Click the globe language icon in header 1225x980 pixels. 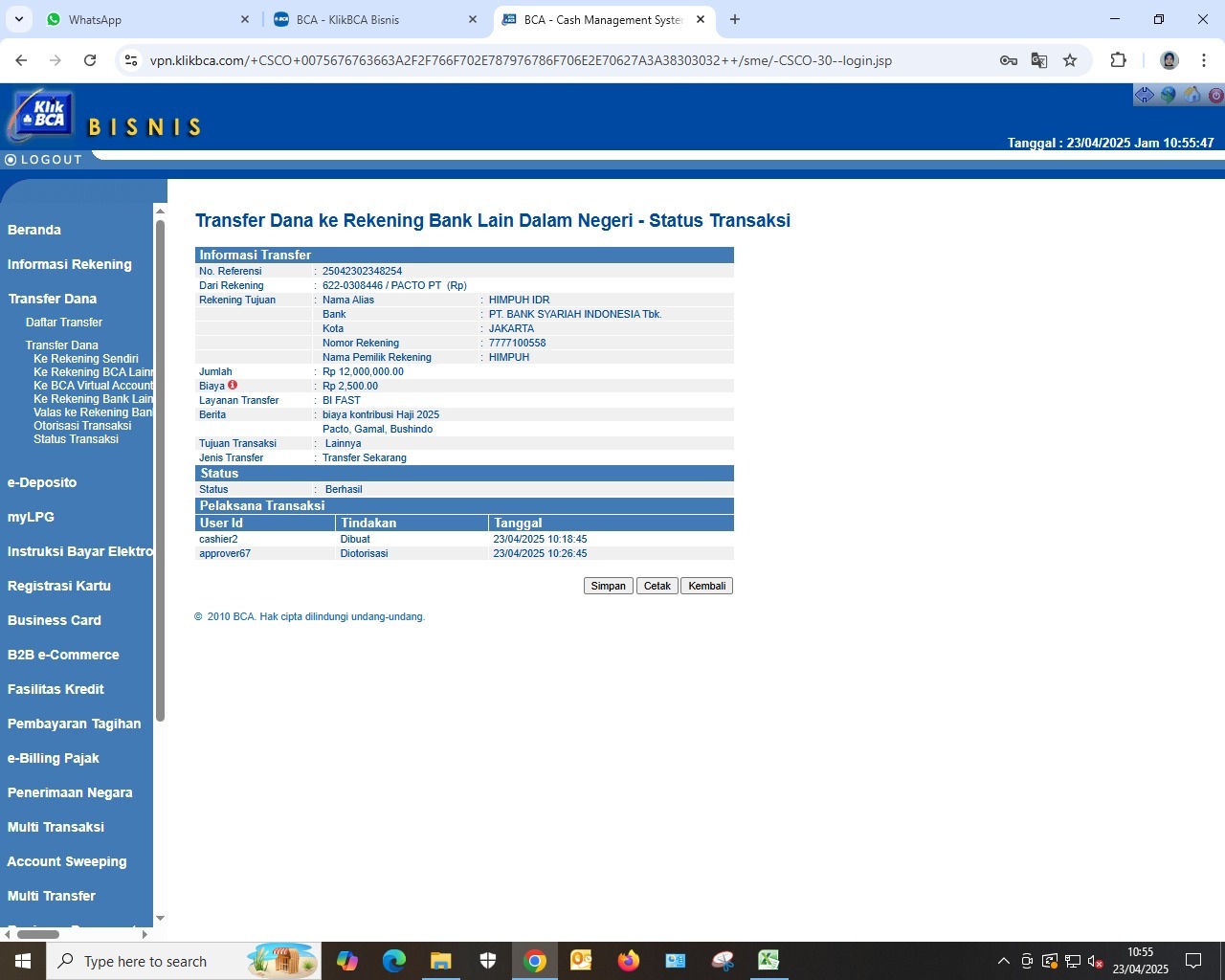1169,95
